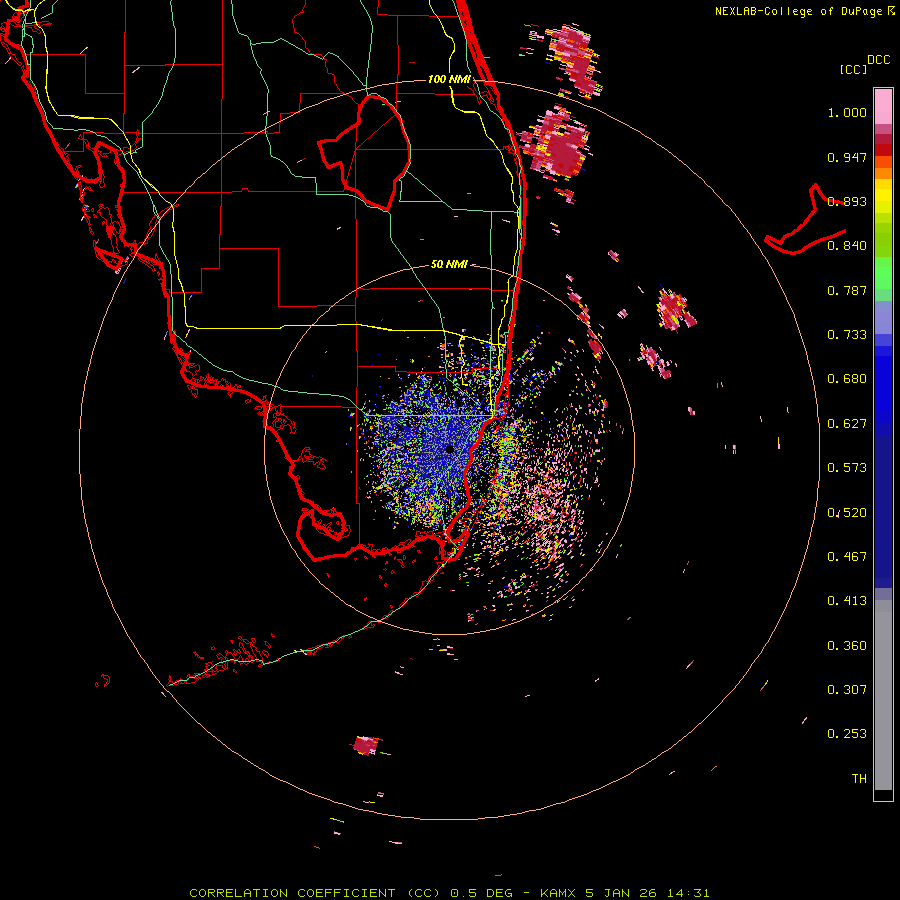Click the [CC] units label above the color bar
The height and width of the screenshot is (900, 900).
(854, 69)
